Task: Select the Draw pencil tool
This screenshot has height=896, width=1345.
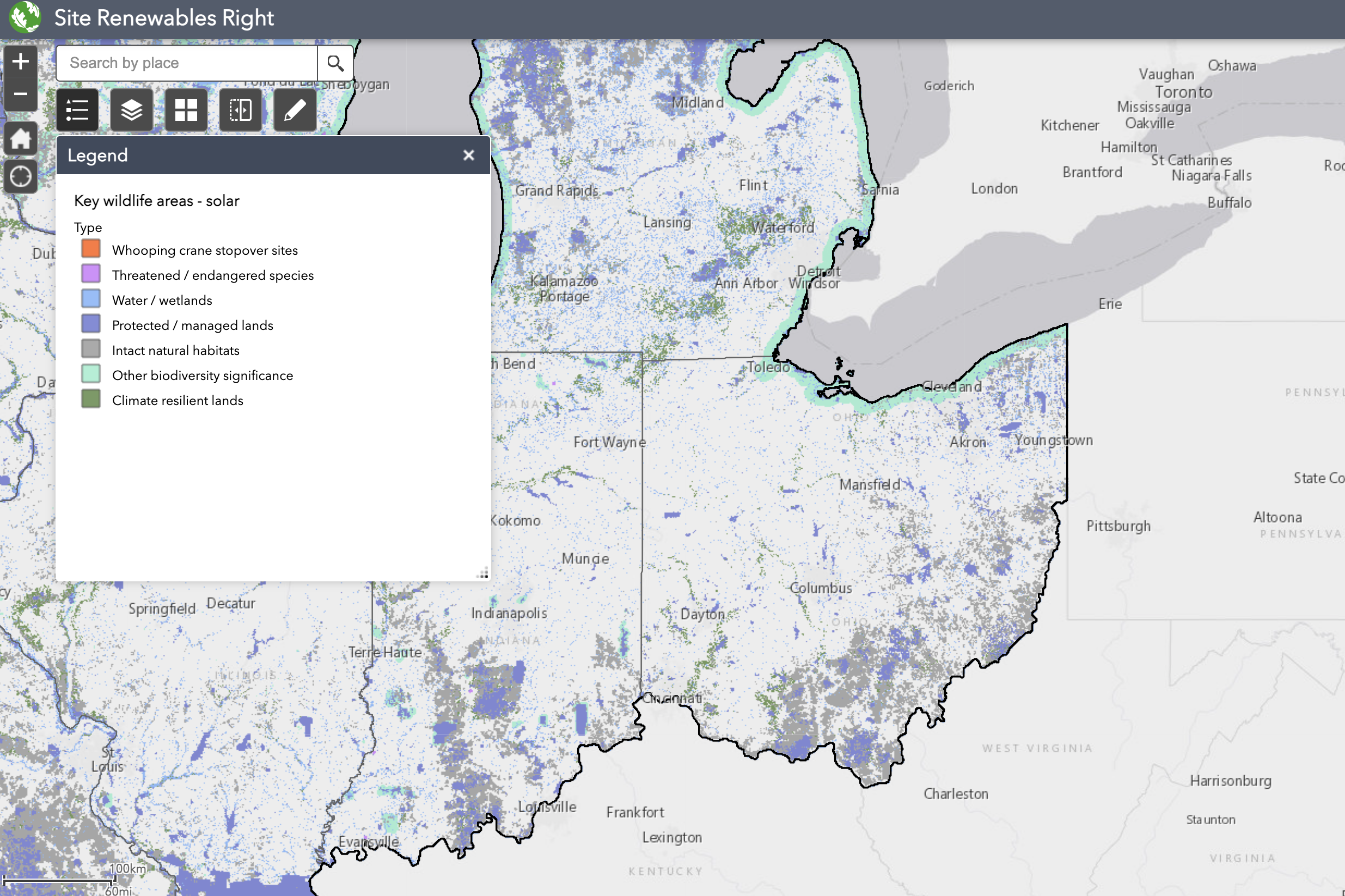Action: pyautogui.click(x=295, y=109)
